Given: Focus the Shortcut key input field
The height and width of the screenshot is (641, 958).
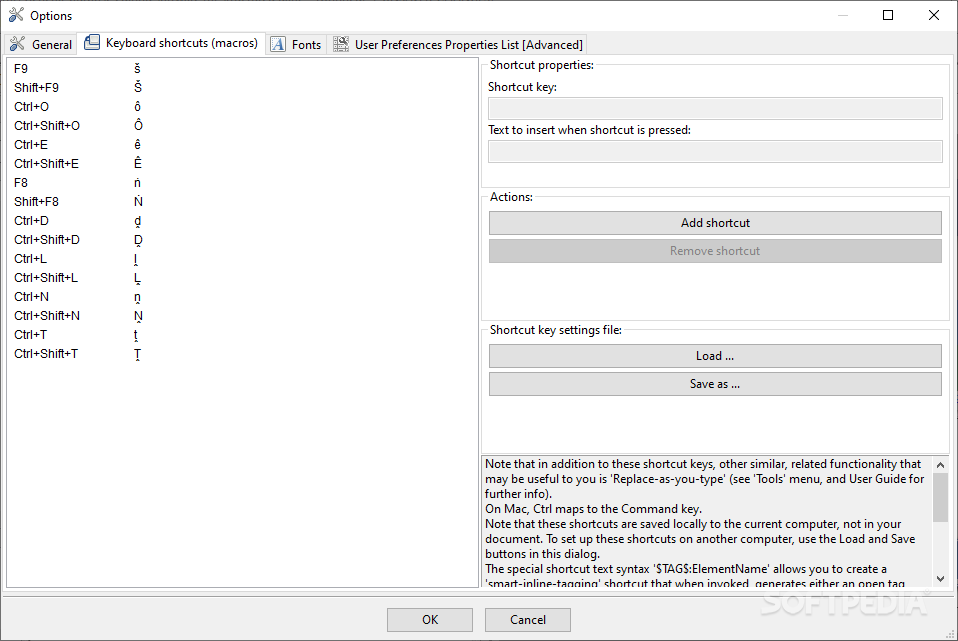Looking at the screenshot, I should [x=715, y=109].
